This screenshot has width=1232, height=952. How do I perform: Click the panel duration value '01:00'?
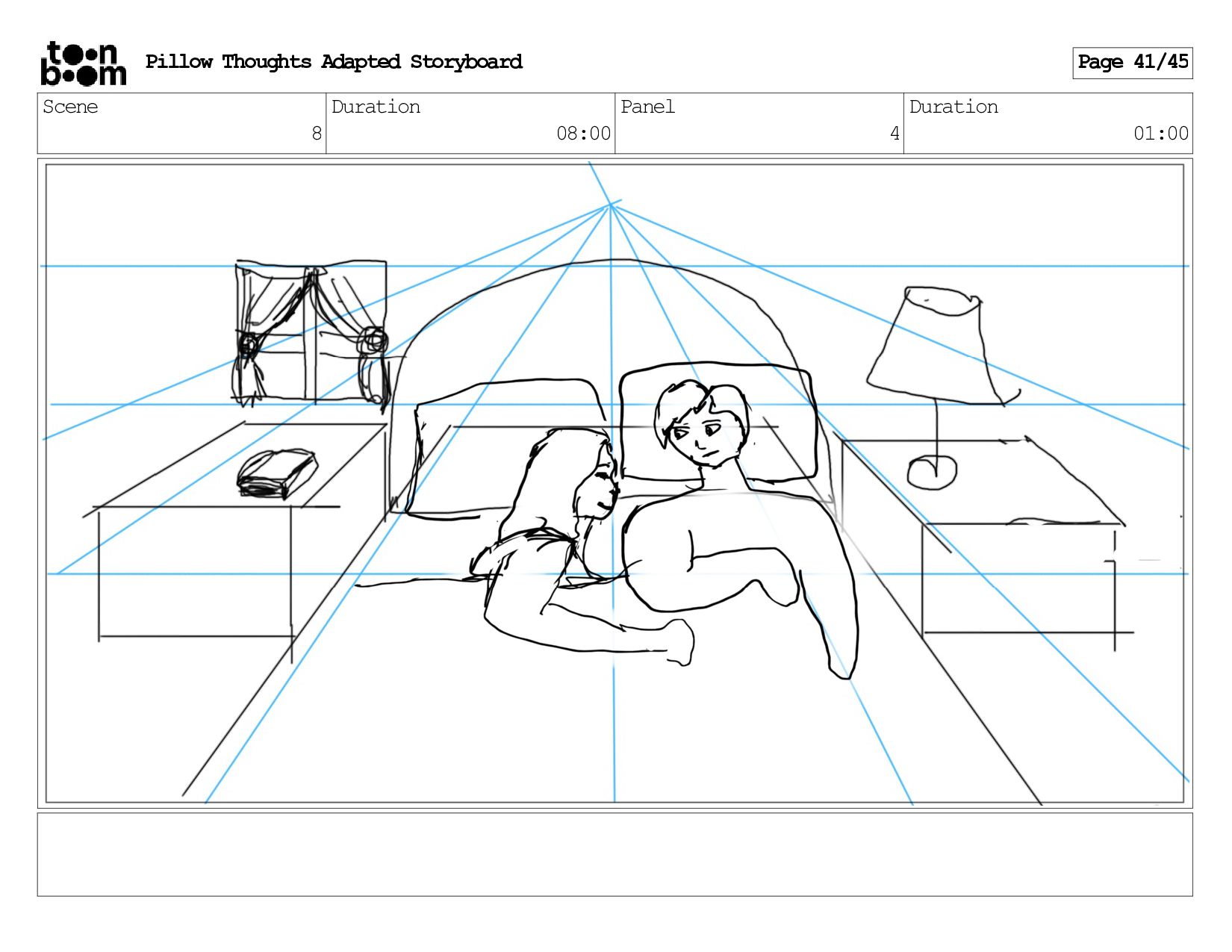pyautogui.click(x=1161, y=134)
